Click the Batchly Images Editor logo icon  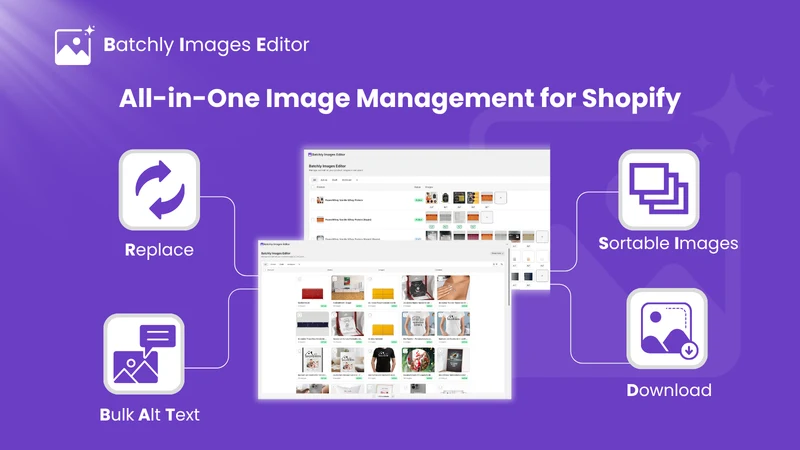coord(74,45)
